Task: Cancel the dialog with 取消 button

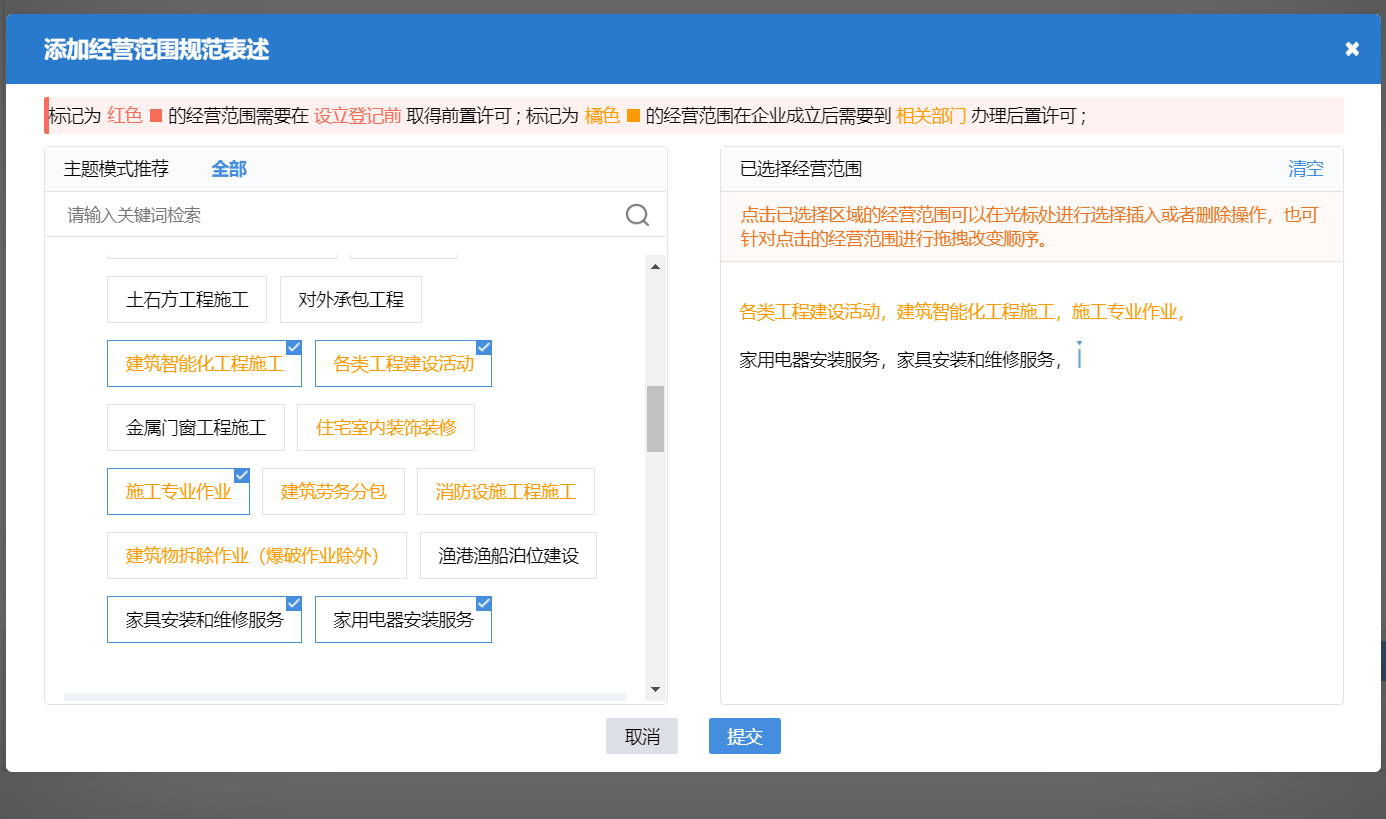Action: click(x=641, y=736)
